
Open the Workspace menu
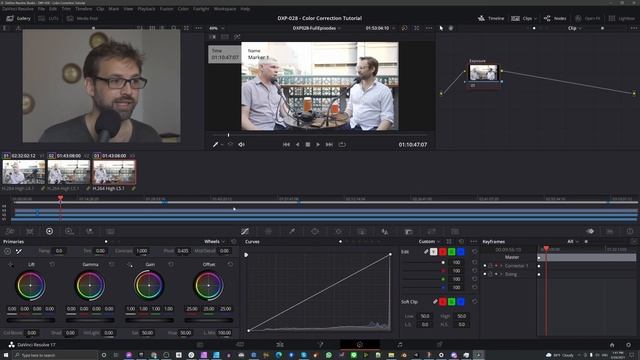224,9
